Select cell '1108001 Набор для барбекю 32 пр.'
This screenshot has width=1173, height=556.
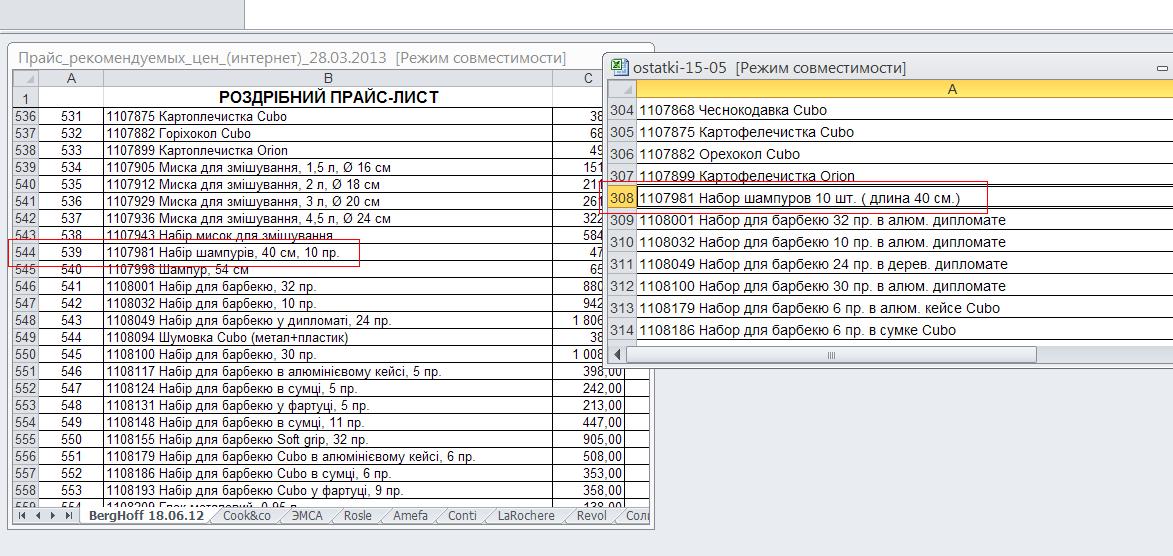pyautogui.click(x=904, y=220)
